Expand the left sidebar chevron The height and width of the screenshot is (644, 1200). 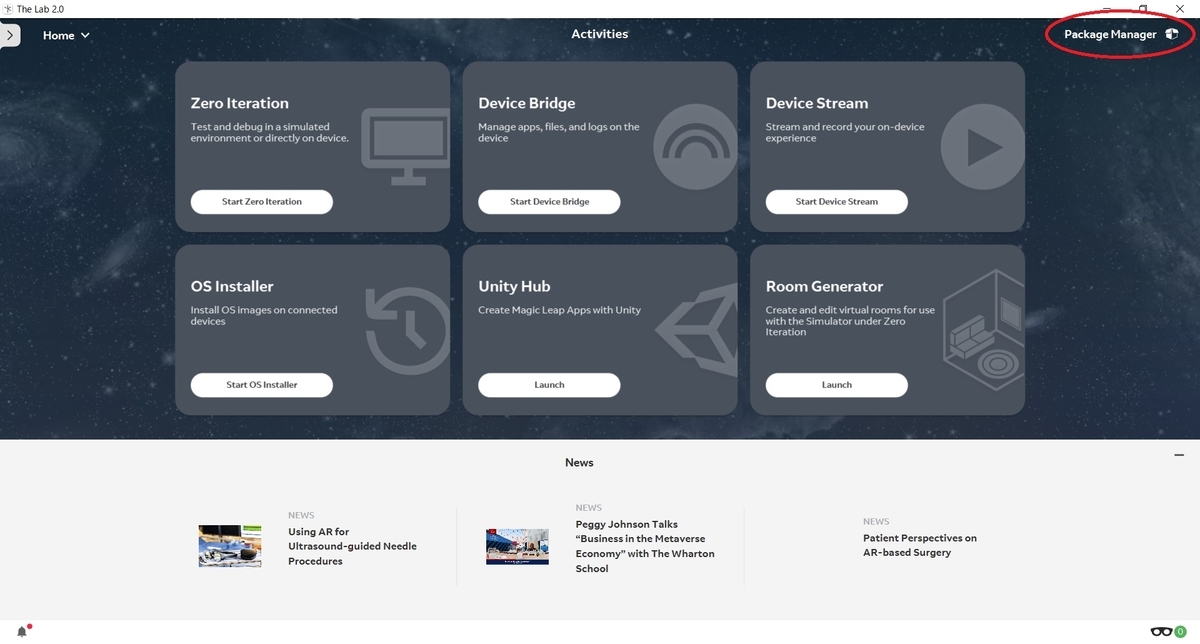pos(9,35)
